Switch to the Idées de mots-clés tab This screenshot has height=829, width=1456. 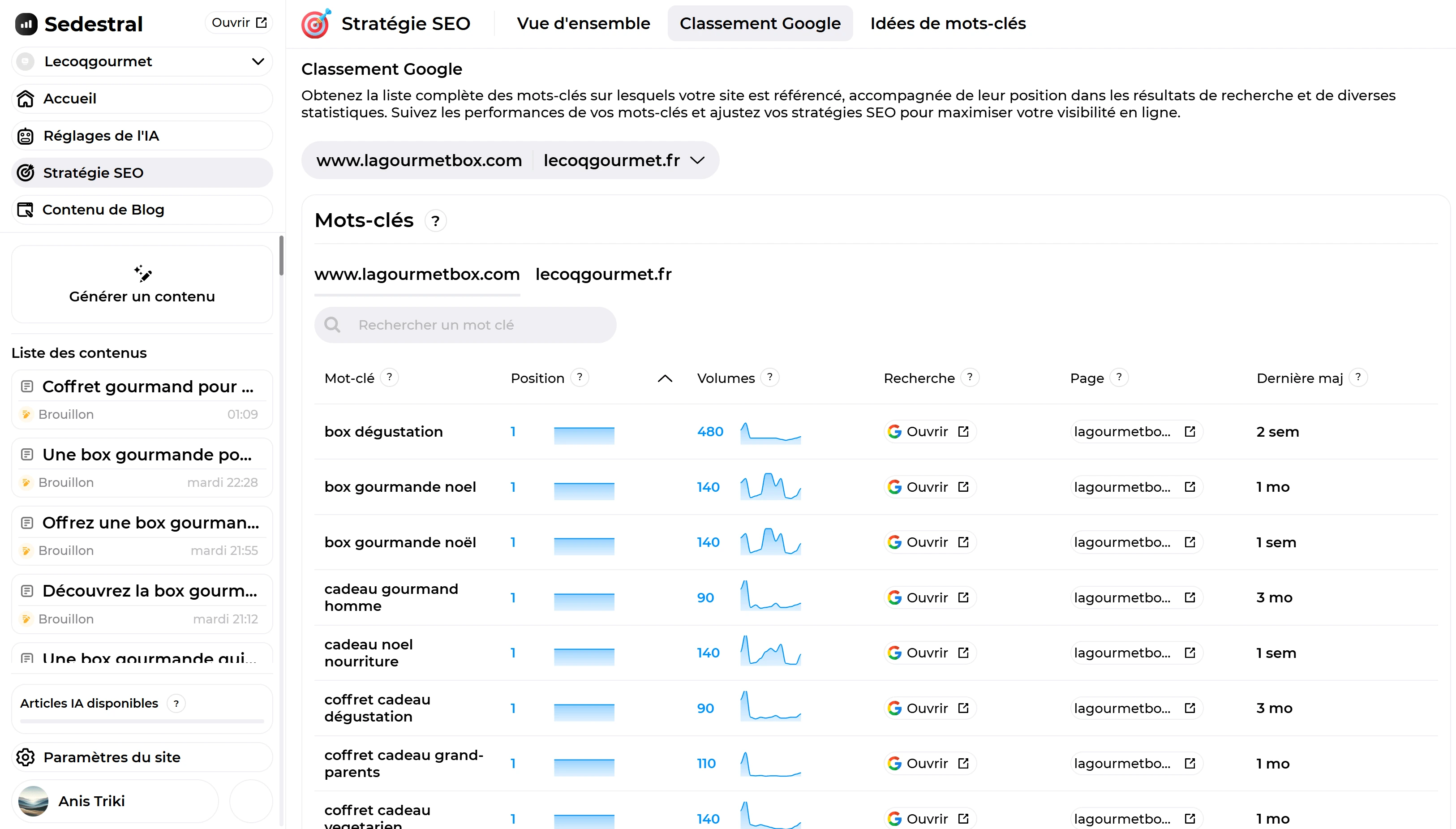tap(948, 23)
